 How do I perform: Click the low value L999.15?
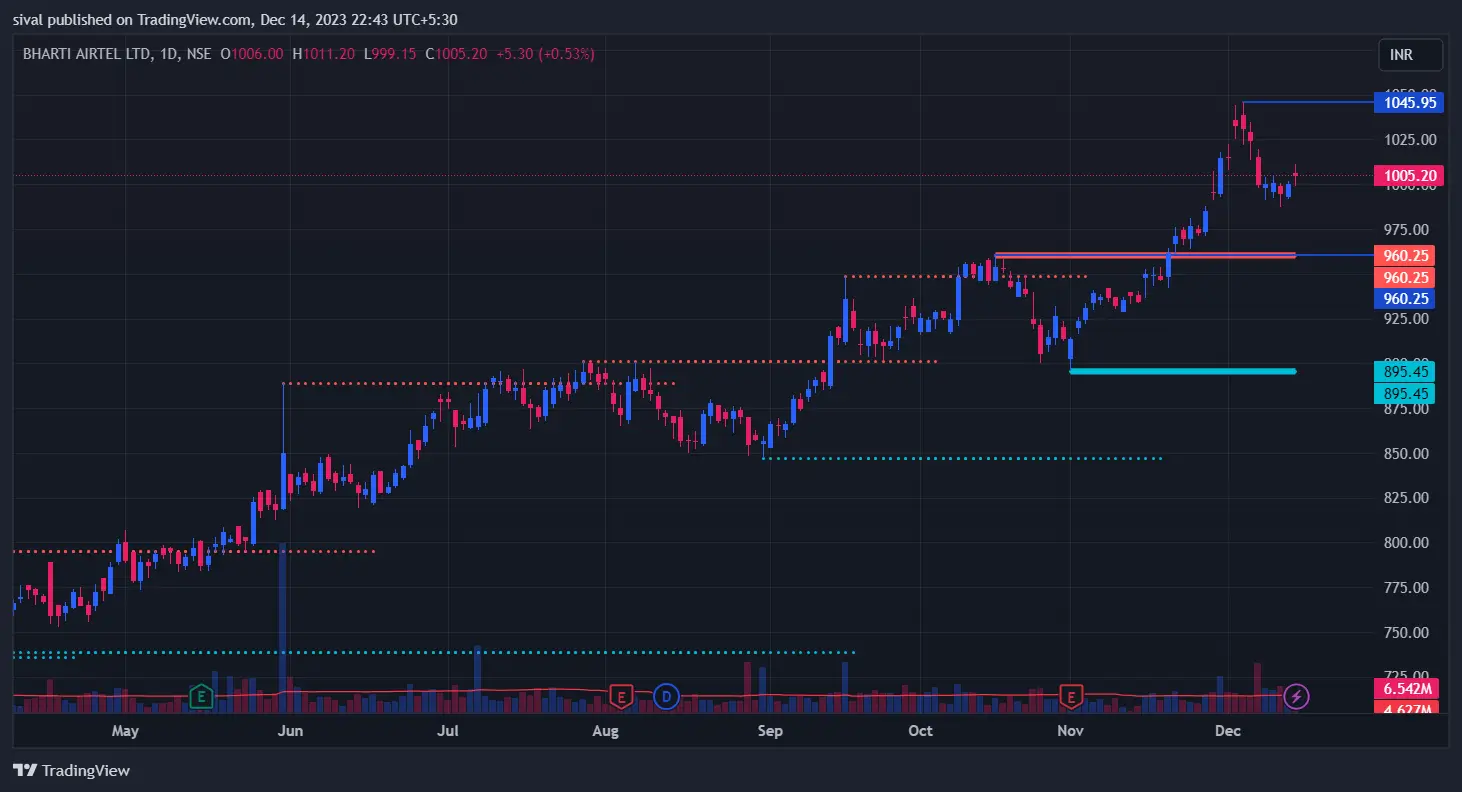point(390,54)
